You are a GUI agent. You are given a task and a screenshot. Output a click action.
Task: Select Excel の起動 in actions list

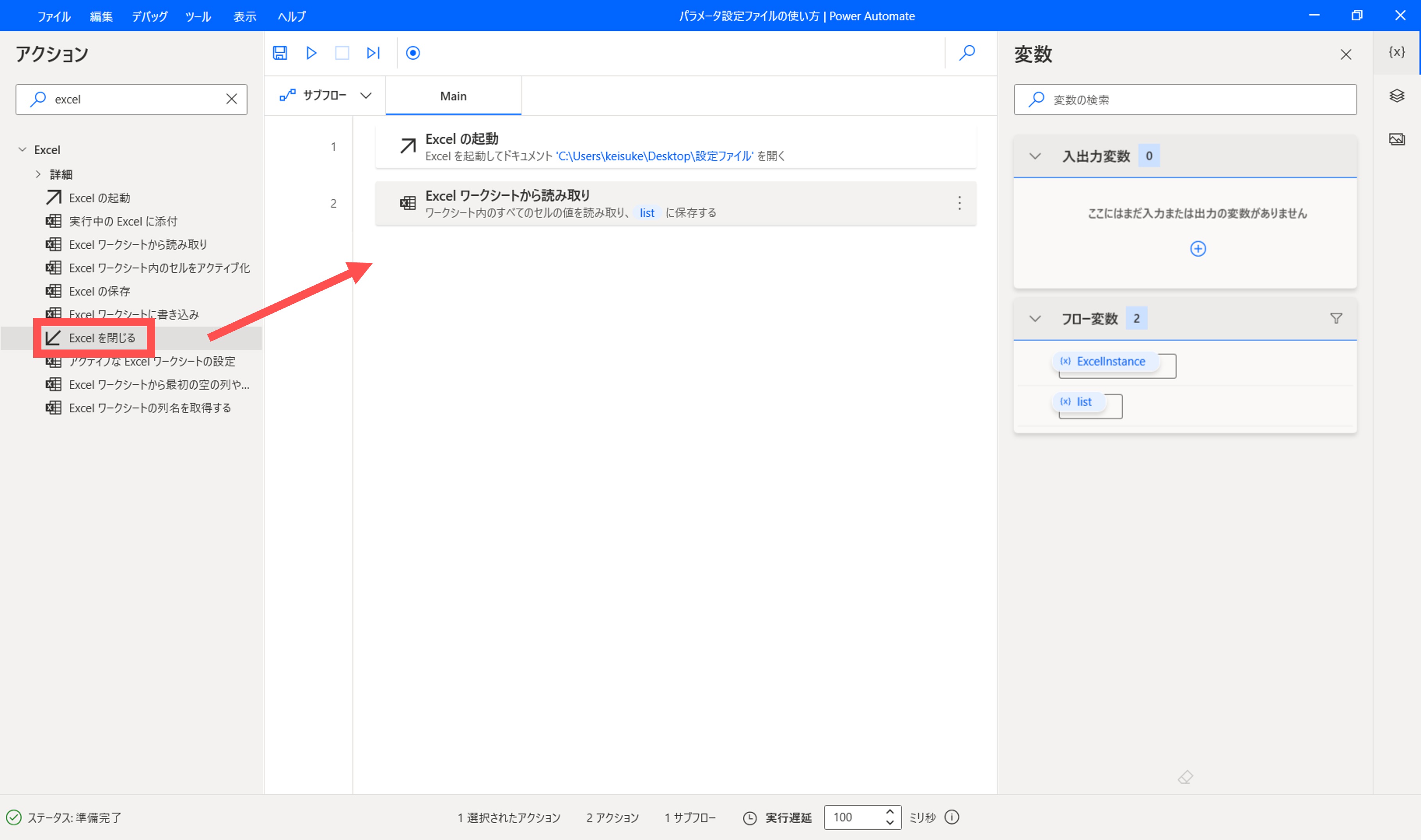99,198
